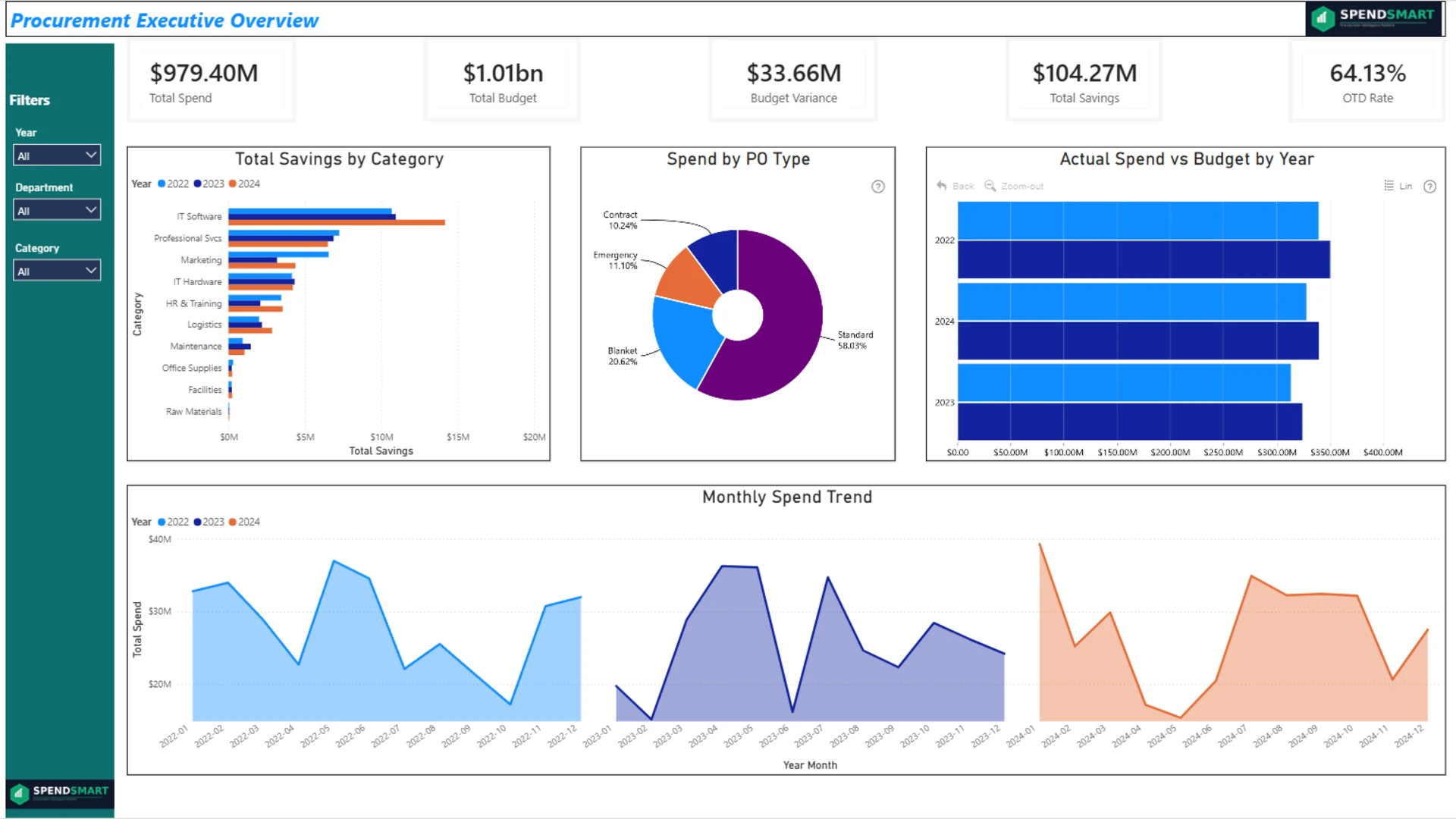Screen dimensions: 1456x819
Task: Click the 2023 axis label in Actual Spend chart
Action: coord(944,403)
